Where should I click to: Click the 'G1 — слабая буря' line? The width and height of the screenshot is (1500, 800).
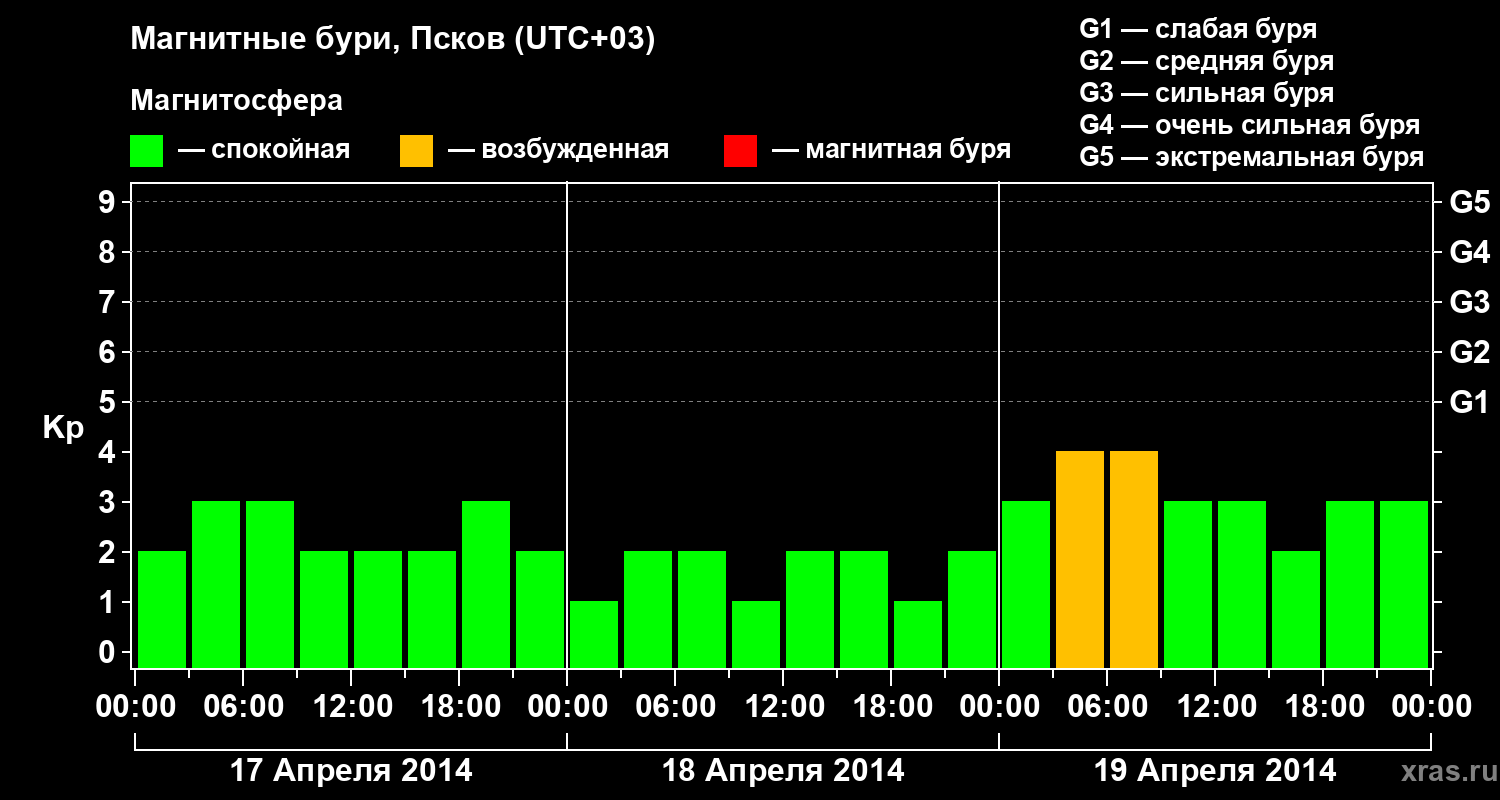click(x=1198, y=28)
